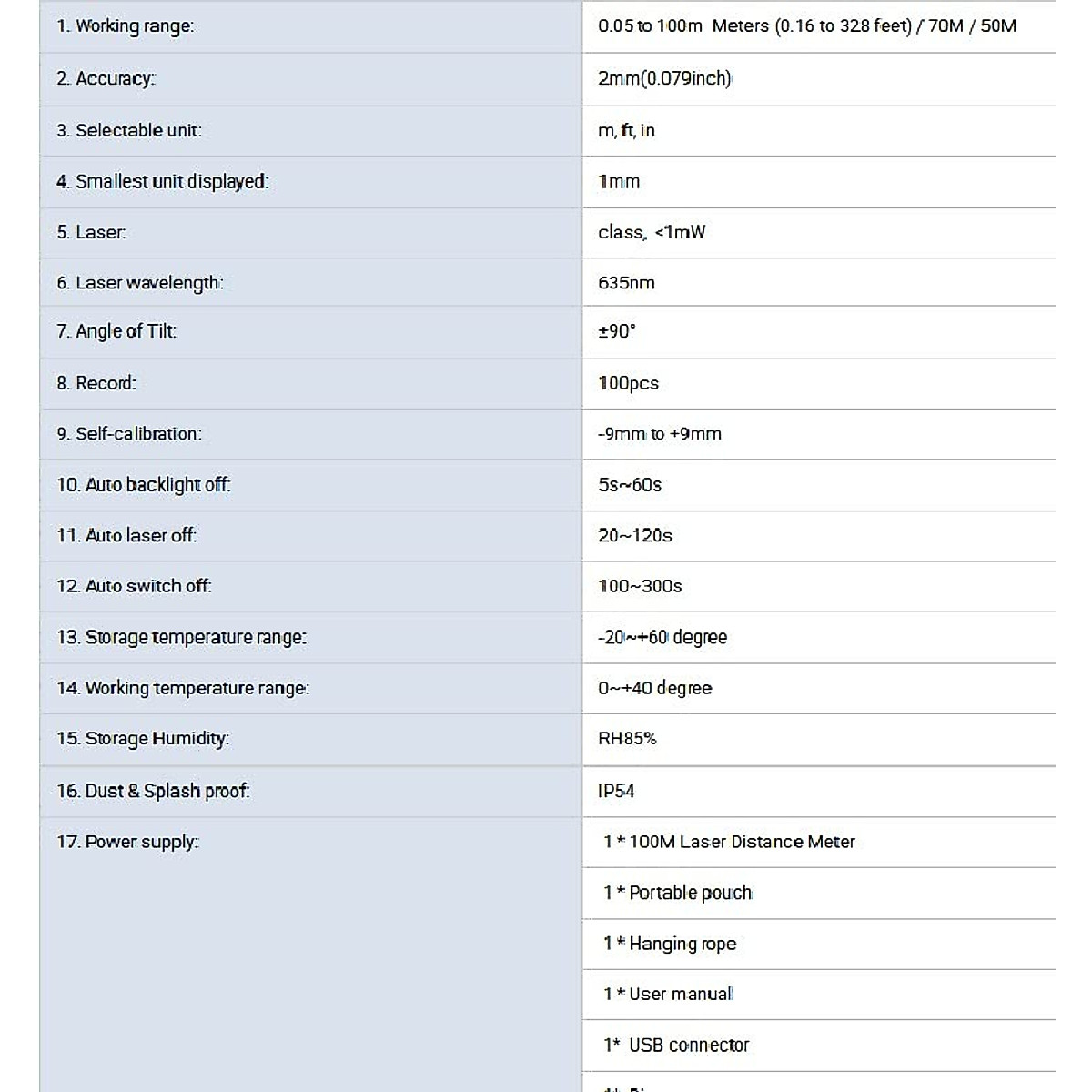Select the "m, ft, in" unit value

click(626, 131)
